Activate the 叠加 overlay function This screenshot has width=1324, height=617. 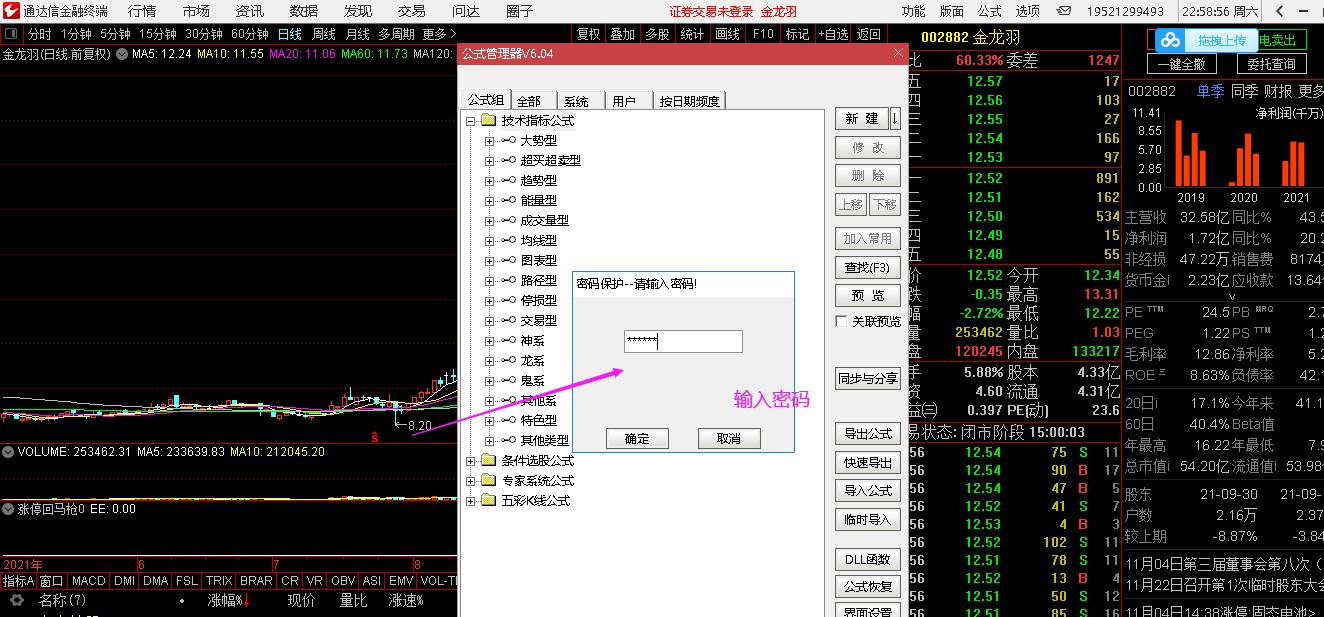[621, 33]
